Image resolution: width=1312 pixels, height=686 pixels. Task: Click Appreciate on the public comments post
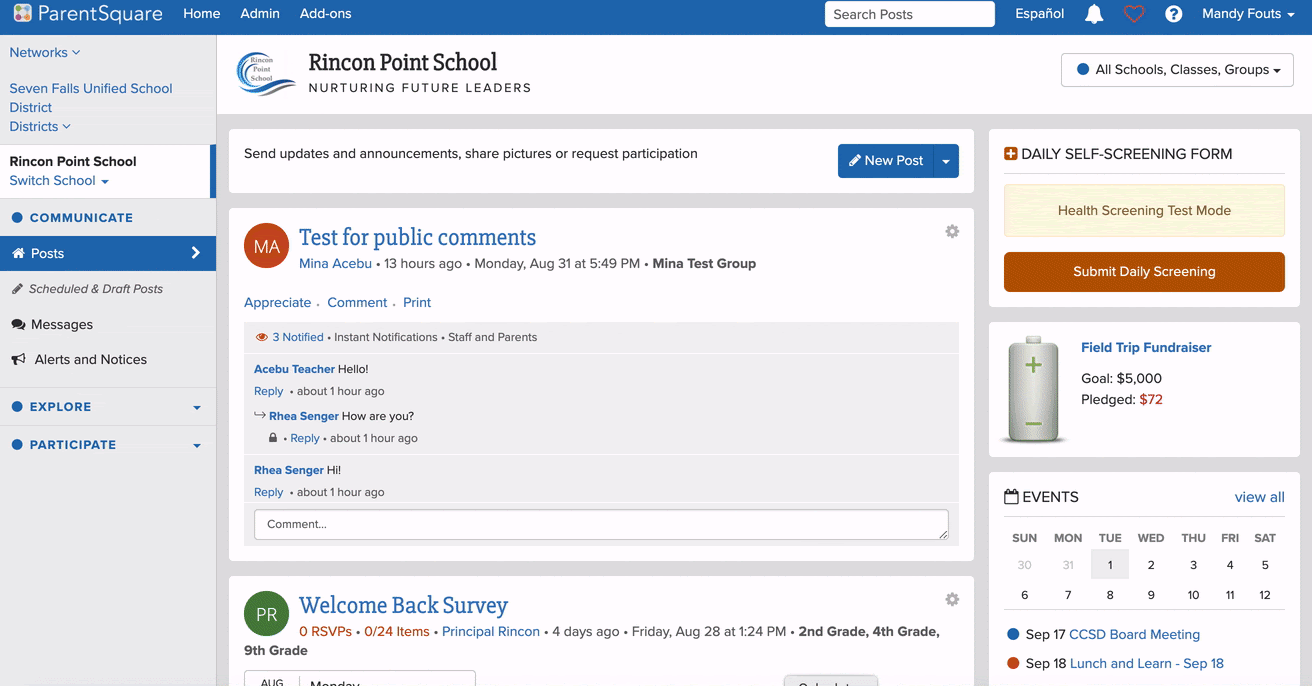(278, 303)
